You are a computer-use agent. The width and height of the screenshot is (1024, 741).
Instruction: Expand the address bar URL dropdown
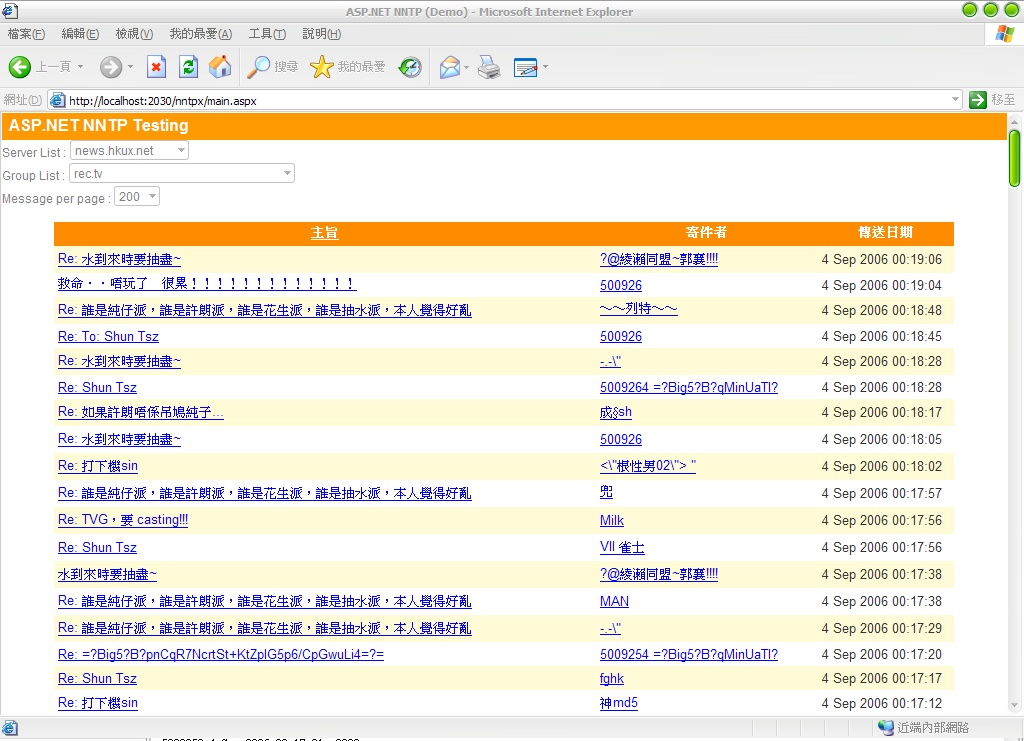[955, 100]
